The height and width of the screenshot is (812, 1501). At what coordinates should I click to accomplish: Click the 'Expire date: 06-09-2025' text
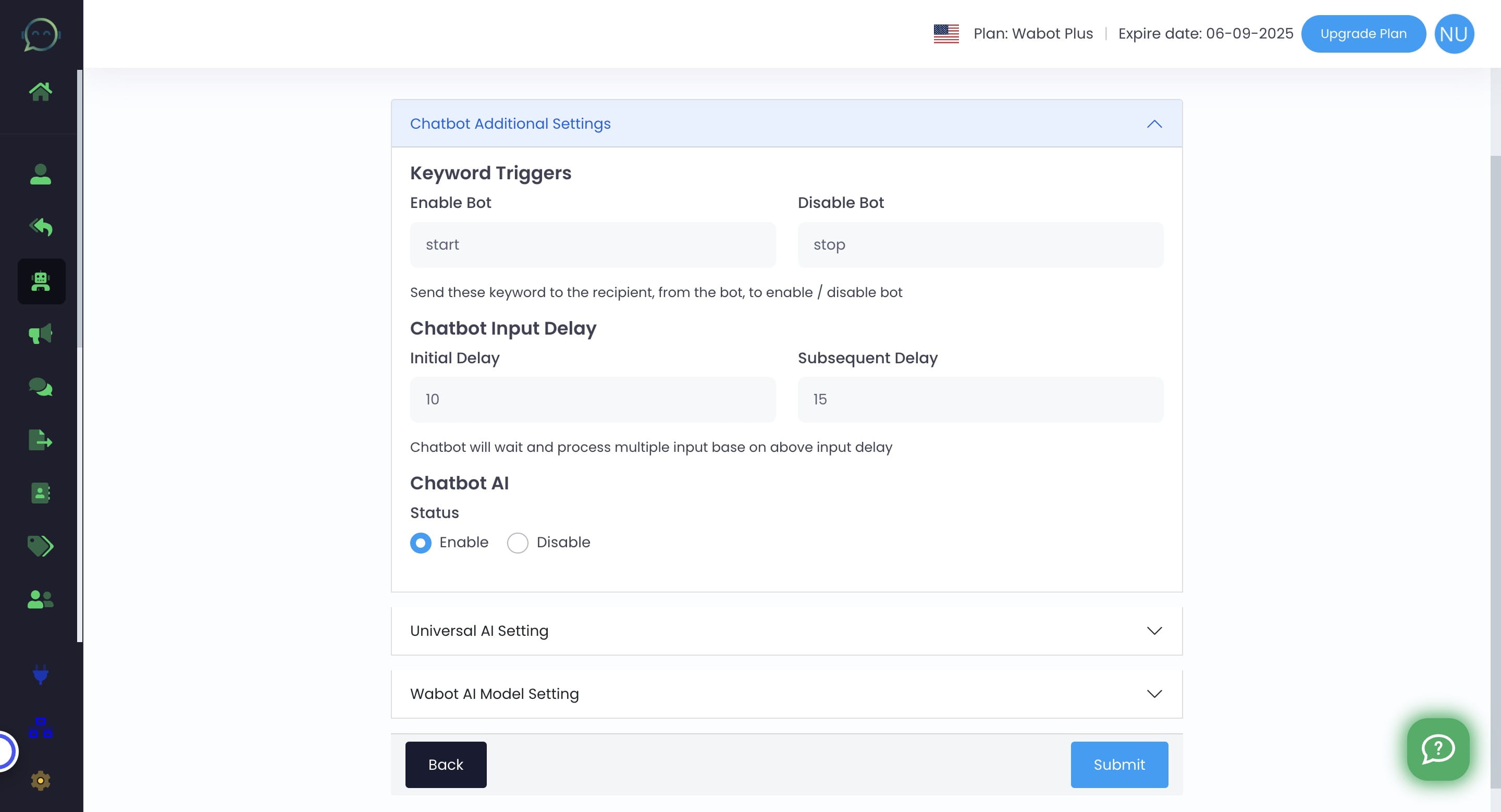click(1205, 34)
